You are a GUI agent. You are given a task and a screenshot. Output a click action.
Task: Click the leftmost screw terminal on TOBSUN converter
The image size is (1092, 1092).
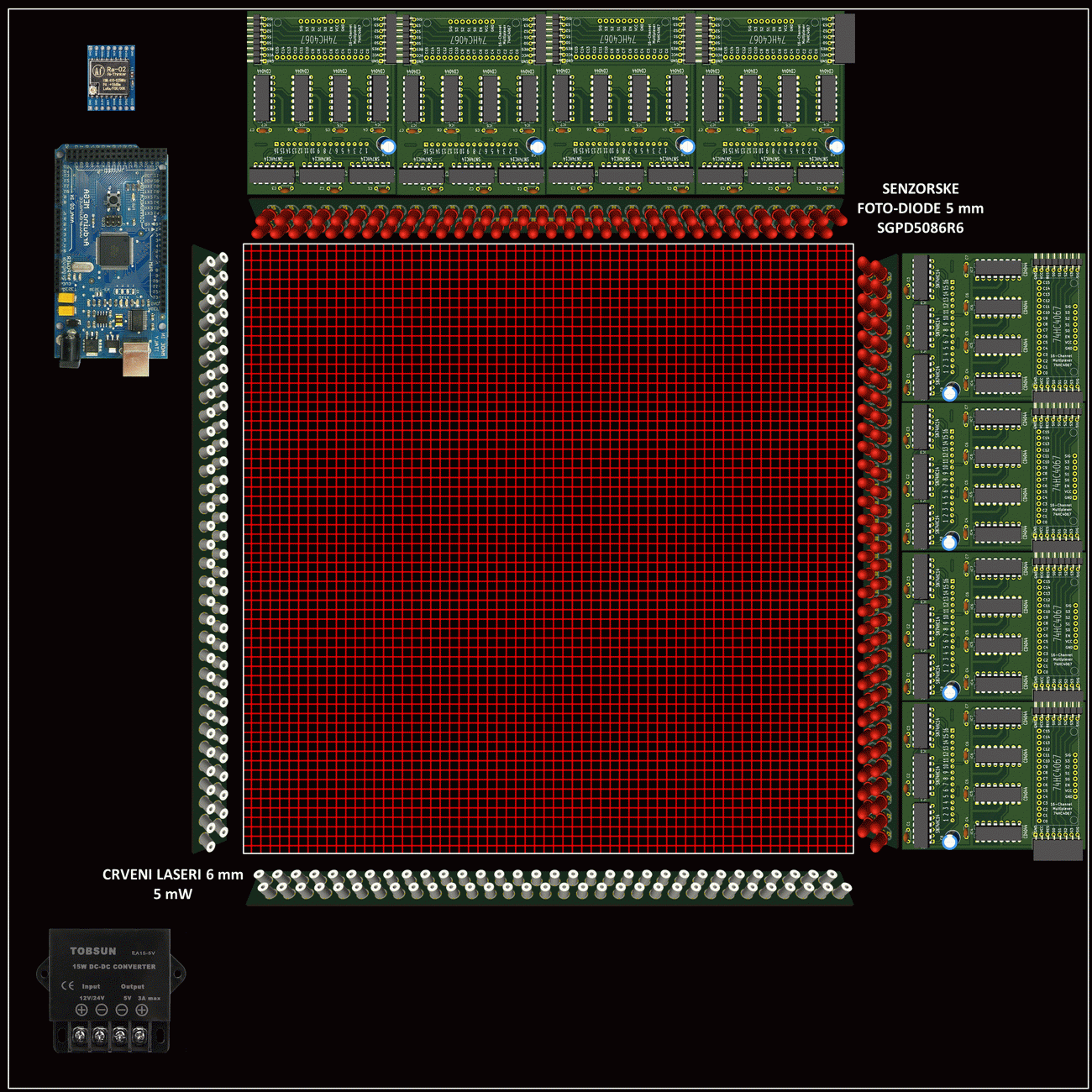(x=80, y=1032)
